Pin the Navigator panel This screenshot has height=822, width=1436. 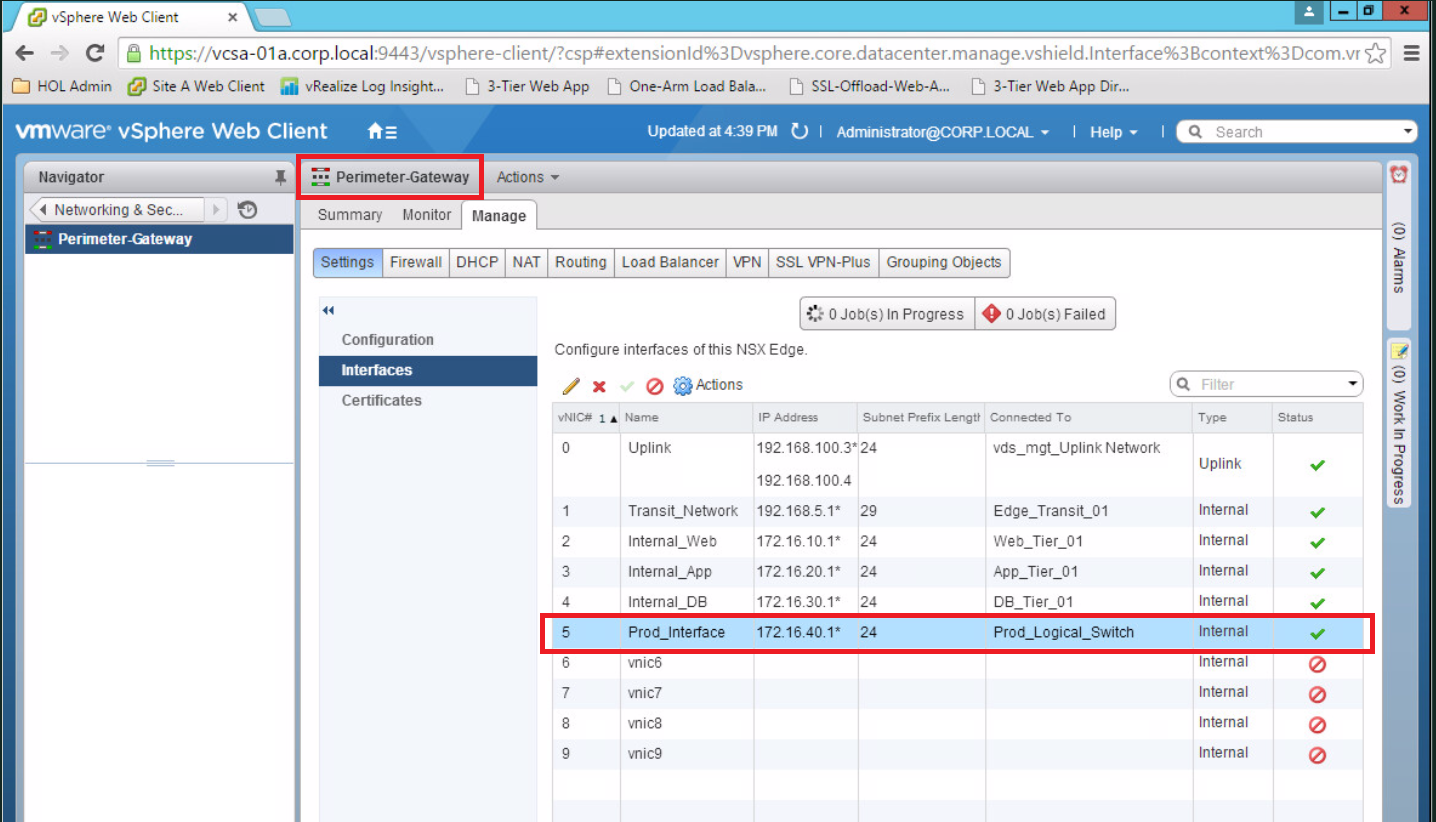[280, 177]
